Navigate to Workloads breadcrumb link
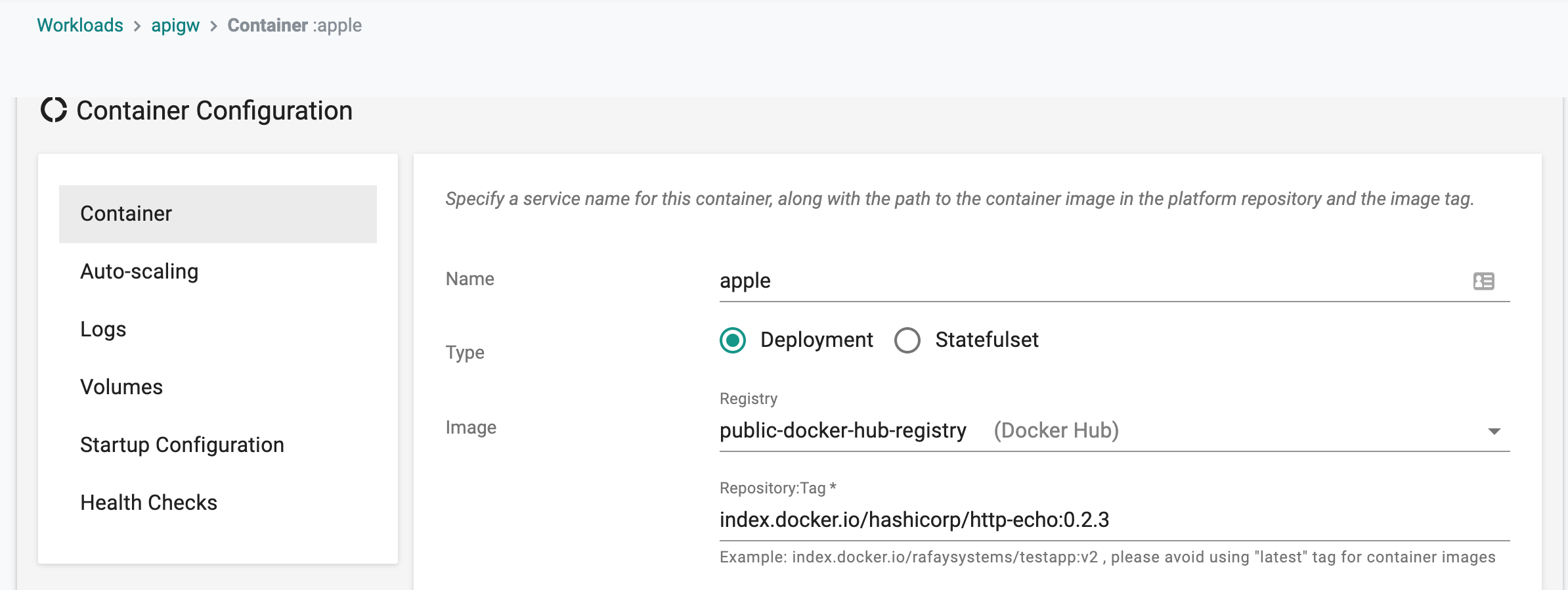This screenshot has height=590, width=1568. pyautogui.click(x=80, y=25)
